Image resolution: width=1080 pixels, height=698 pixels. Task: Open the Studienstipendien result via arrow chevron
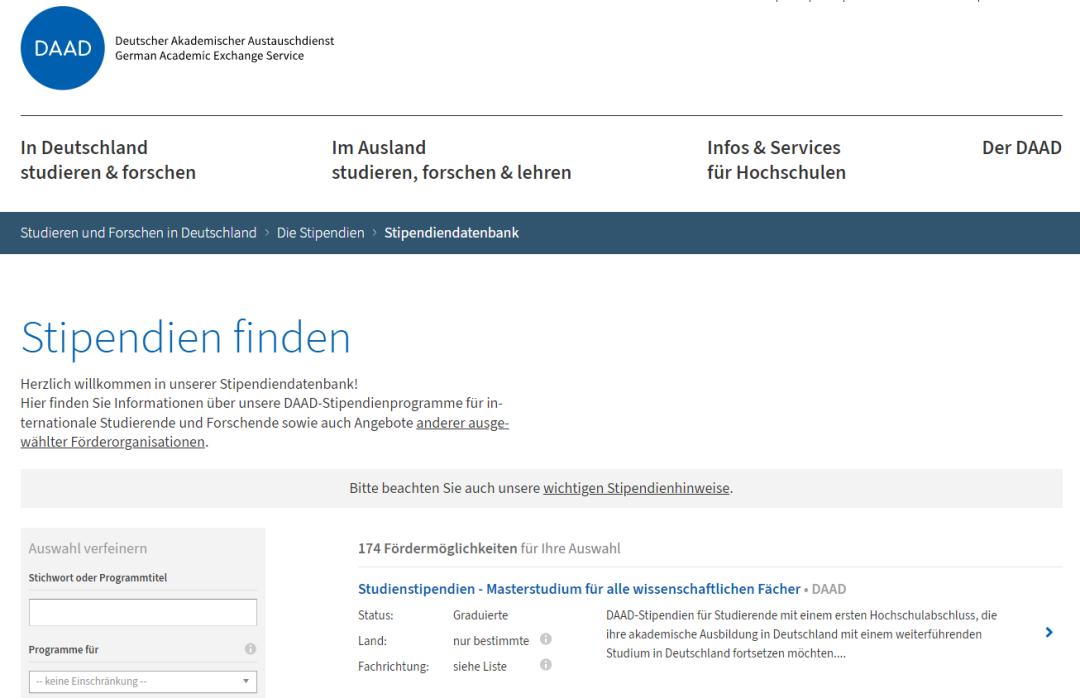(1048, 632)
